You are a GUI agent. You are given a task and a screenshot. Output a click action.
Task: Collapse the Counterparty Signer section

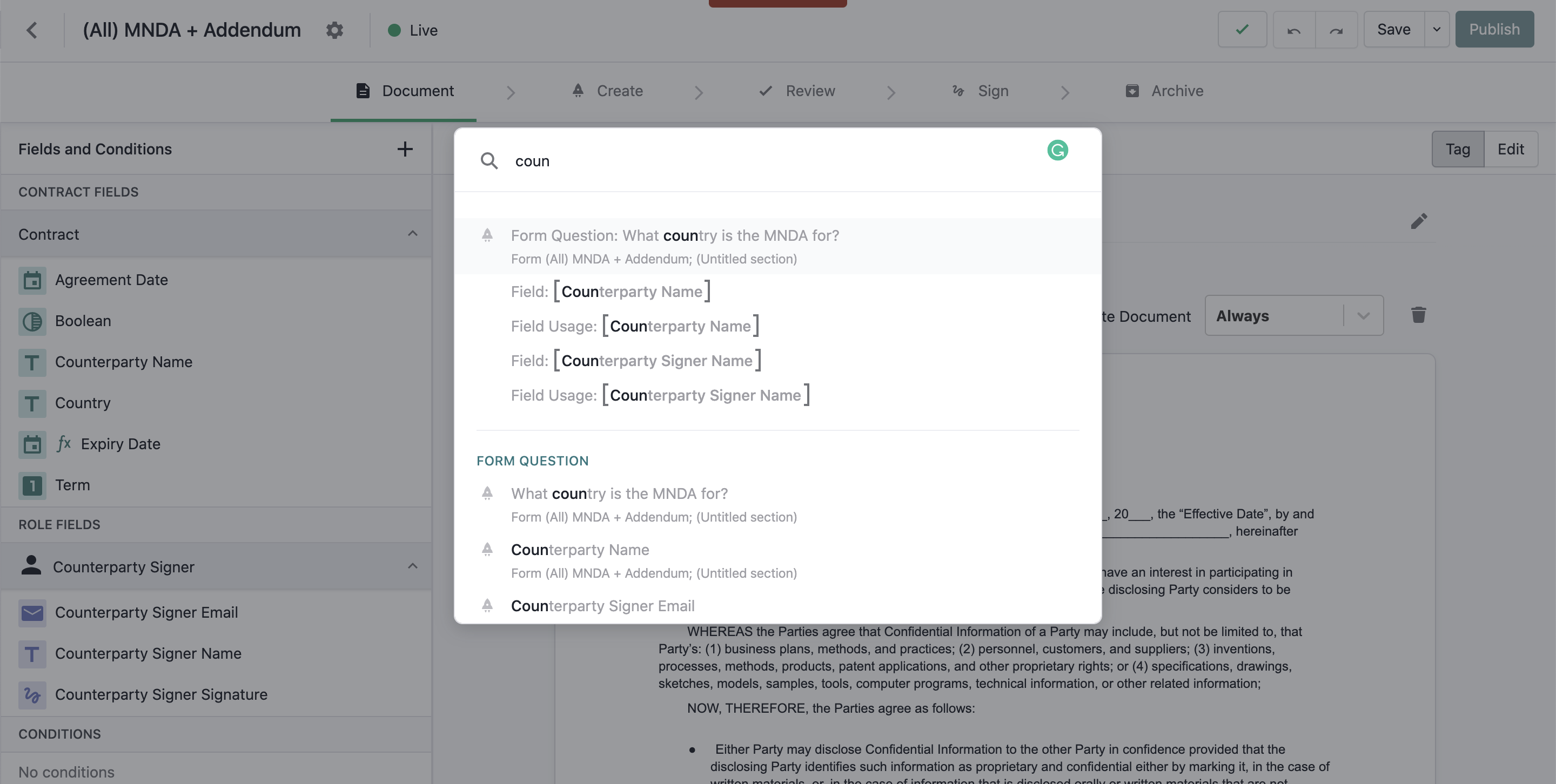[413, 566]
